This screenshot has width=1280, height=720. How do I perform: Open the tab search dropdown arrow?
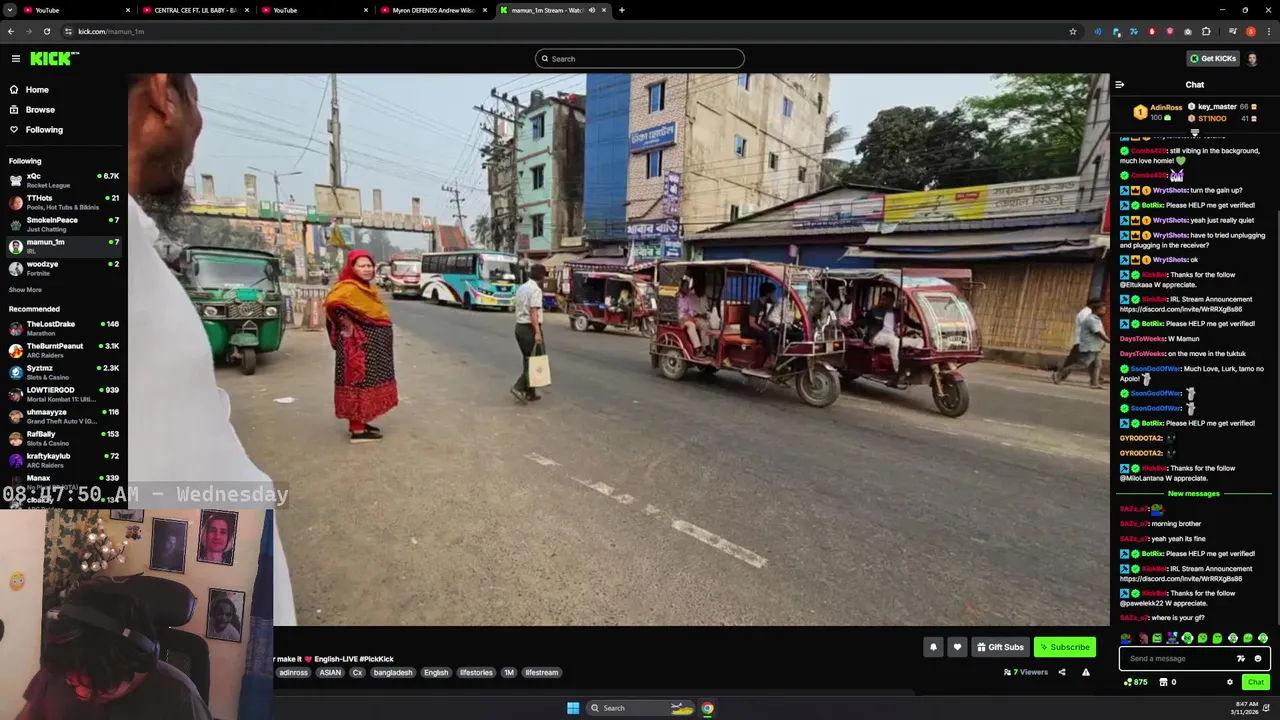(x=9, y=10)
